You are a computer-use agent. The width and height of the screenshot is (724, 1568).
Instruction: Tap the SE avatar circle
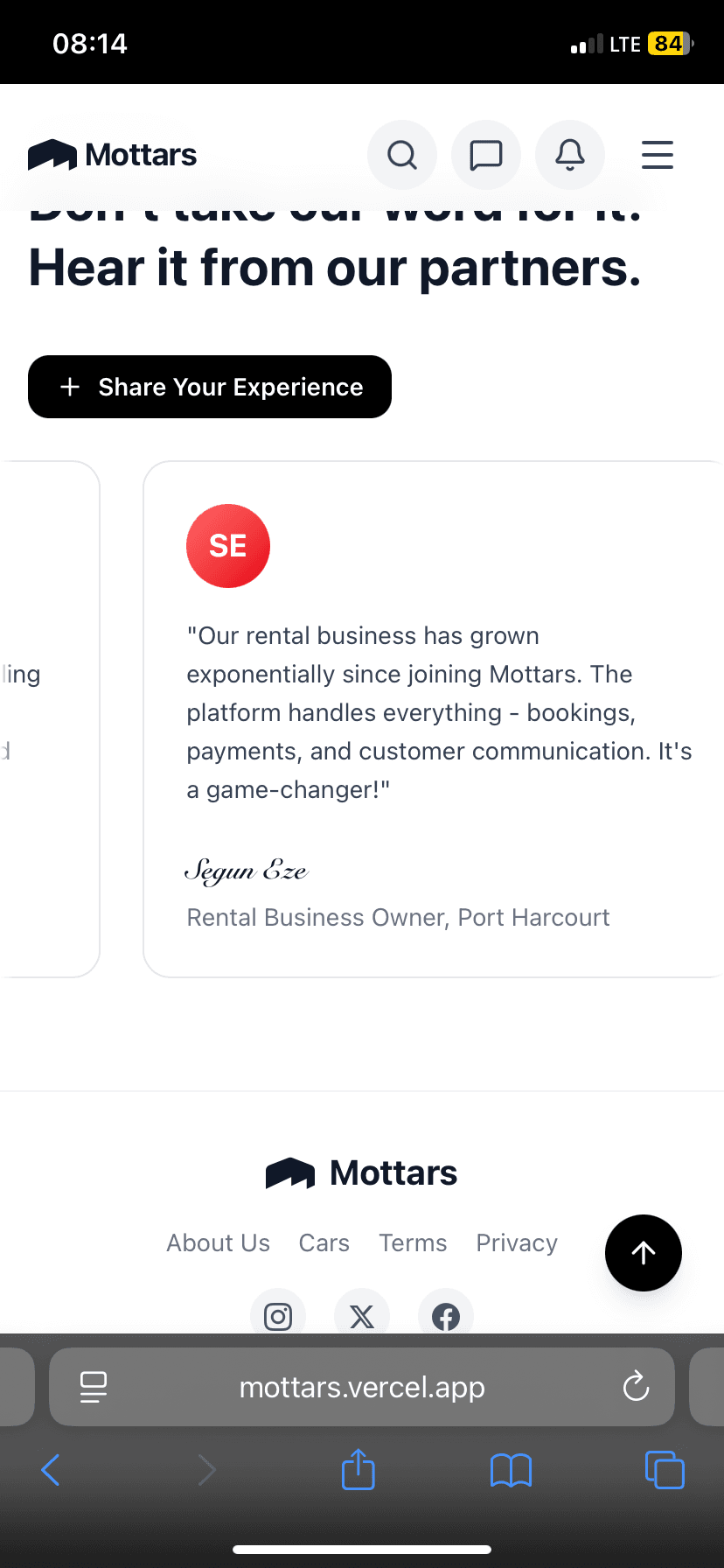pos(228,546)
